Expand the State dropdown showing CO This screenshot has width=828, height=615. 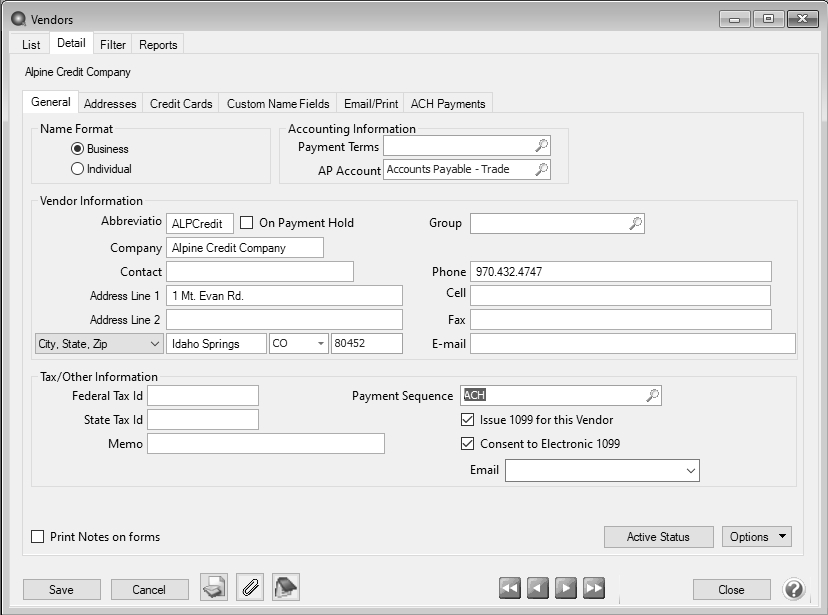[x=320, y=344]
